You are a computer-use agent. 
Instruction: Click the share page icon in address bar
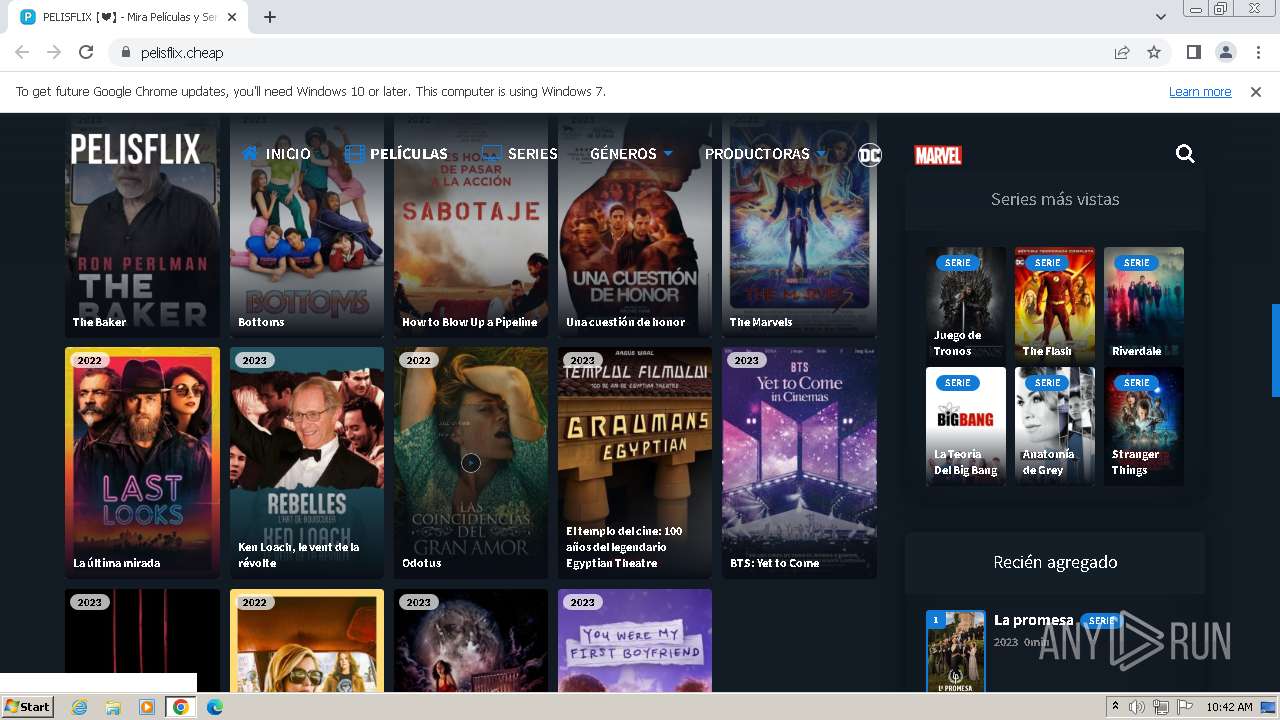[x=1122, y=52]
